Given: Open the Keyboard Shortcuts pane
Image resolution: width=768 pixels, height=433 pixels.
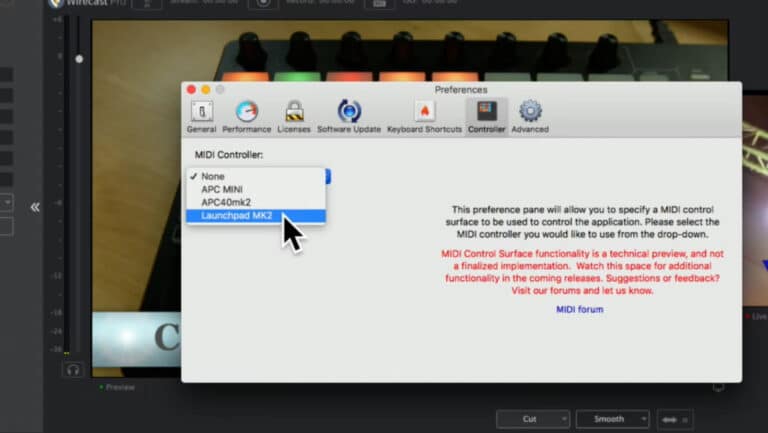Looking at the screenshot, I should point(424,117).
